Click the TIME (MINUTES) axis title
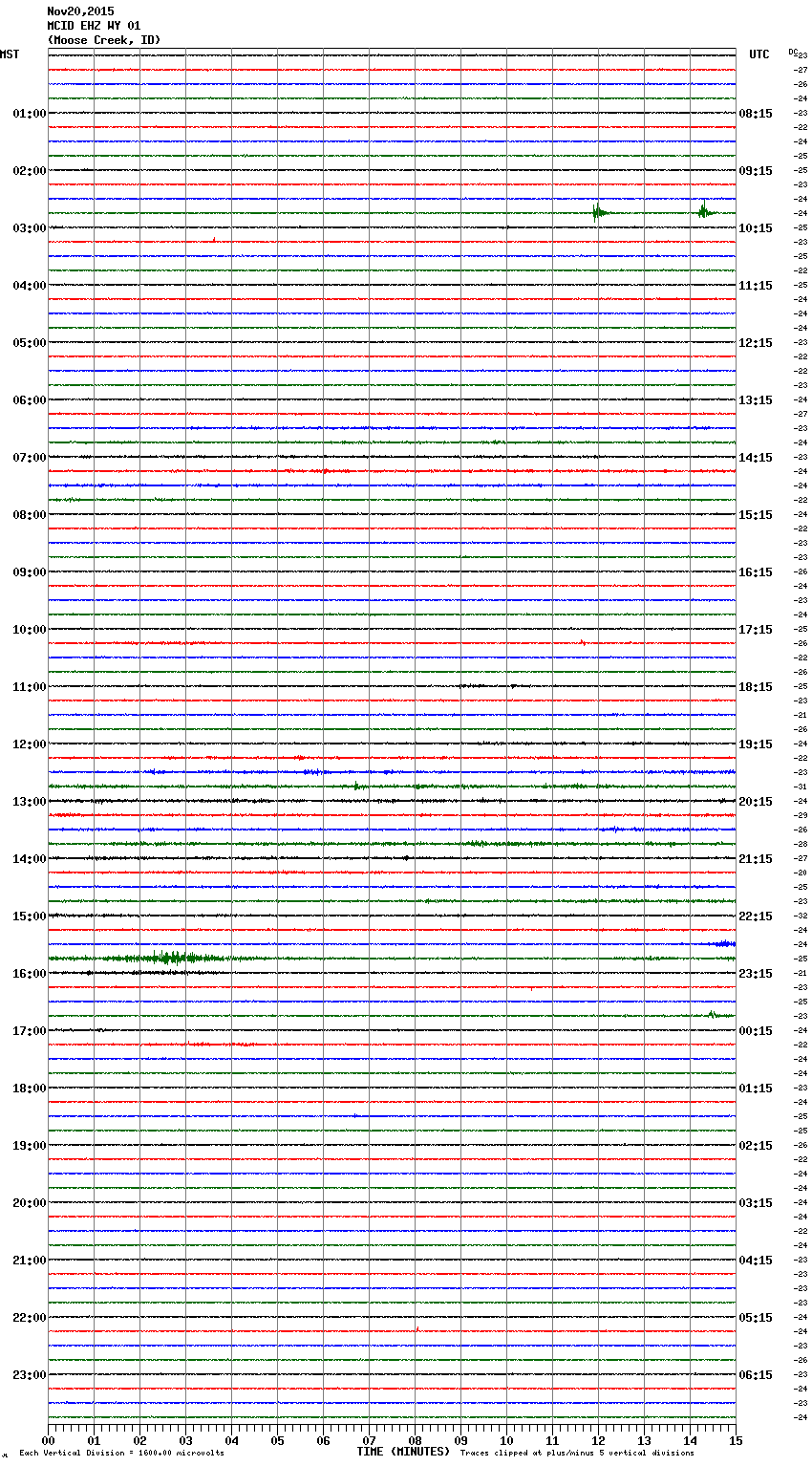Screen dimensions: 812x1466 click(403, 1452)
